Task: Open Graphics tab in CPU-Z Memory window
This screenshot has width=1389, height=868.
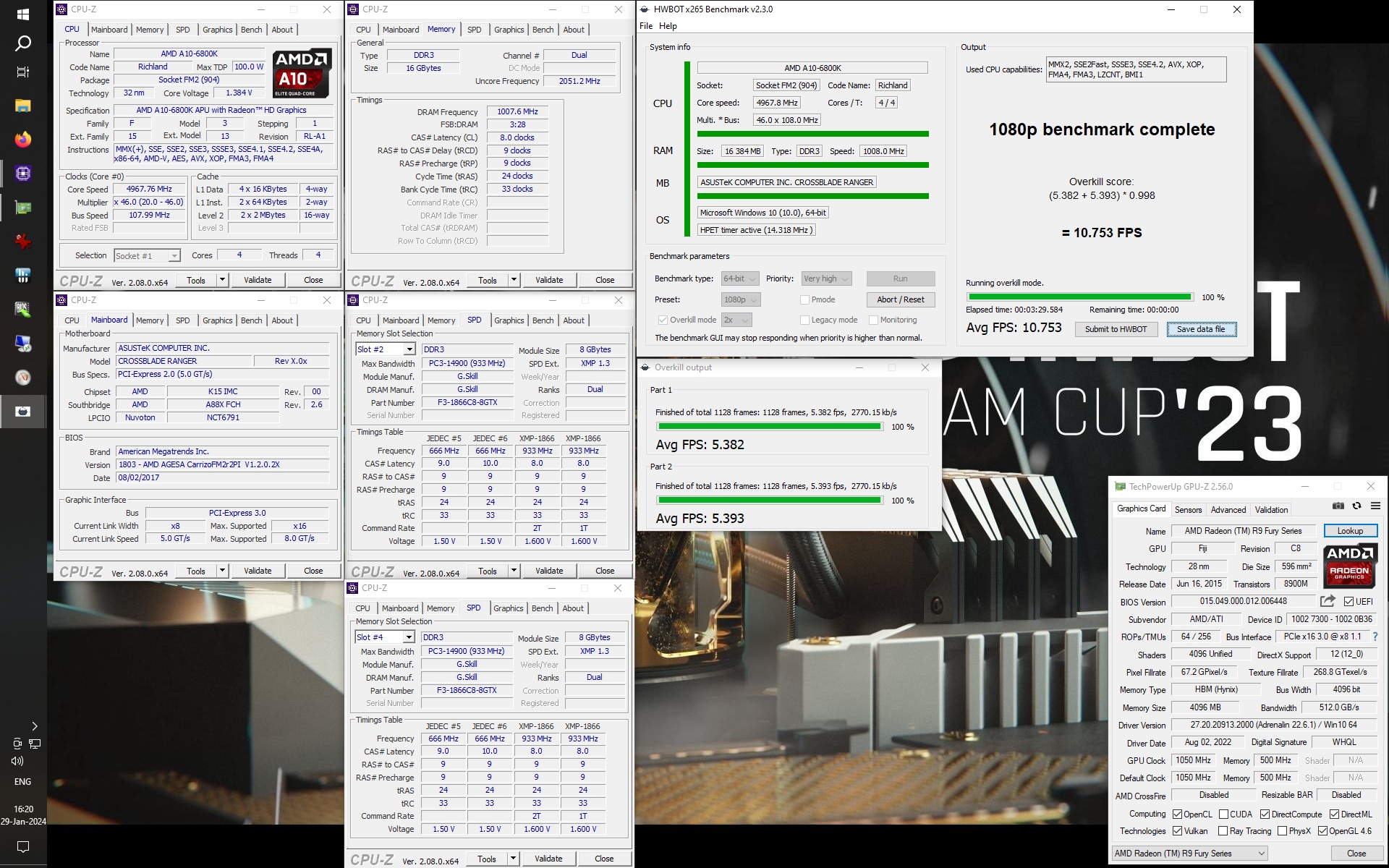Action: pyautogui.click(x=509, y=30)
